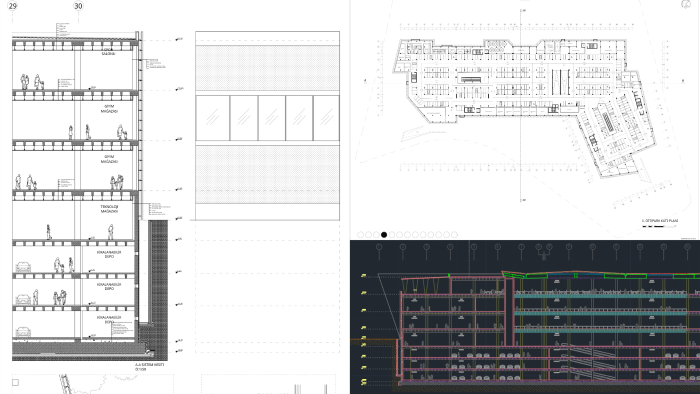
Task: Open the parking floor plan image
Action: tap(525, 120)
